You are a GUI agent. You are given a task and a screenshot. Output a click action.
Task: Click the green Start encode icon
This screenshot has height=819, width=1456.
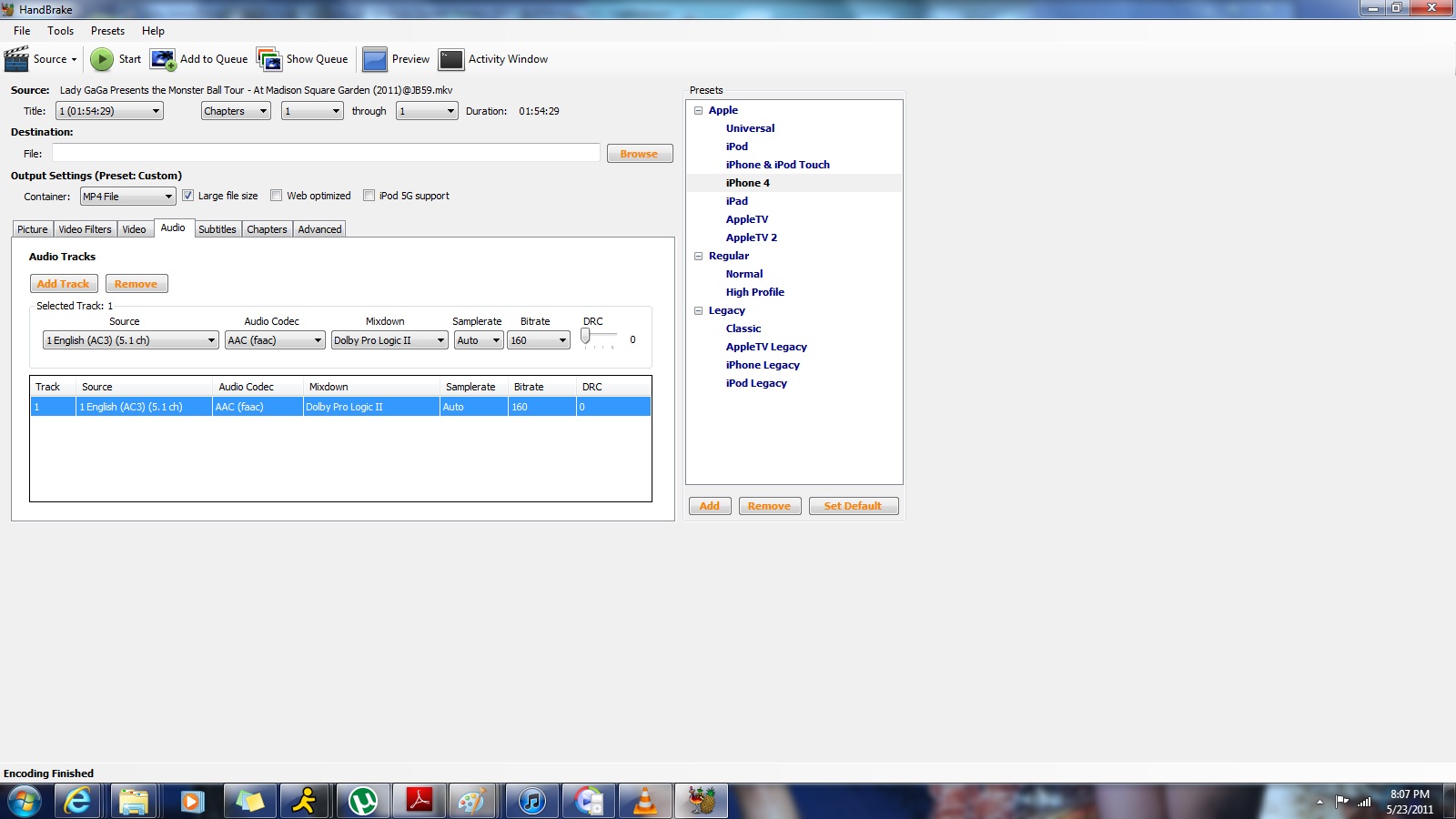(102, 59)
